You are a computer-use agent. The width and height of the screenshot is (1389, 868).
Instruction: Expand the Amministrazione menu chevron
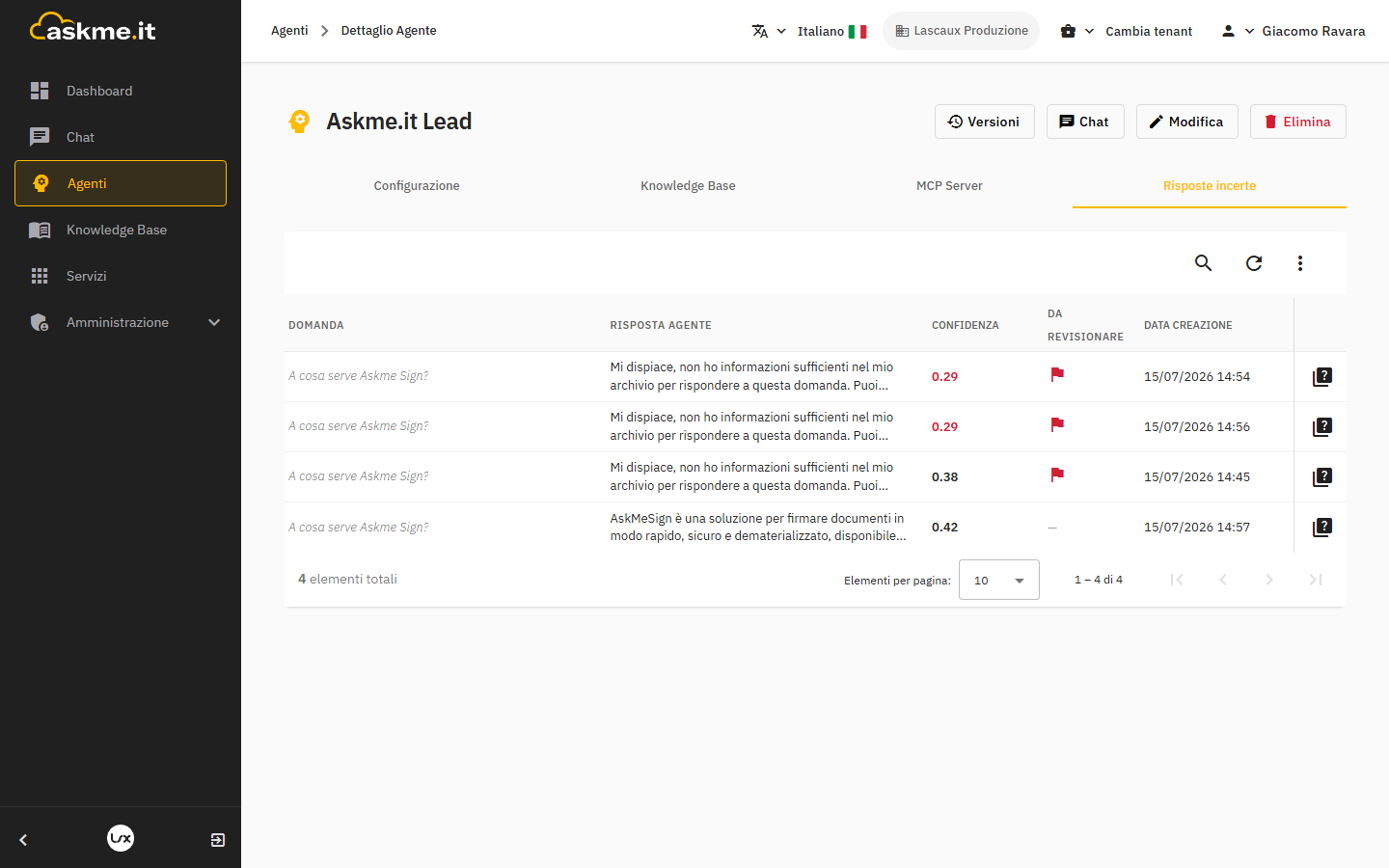point(214,322)
